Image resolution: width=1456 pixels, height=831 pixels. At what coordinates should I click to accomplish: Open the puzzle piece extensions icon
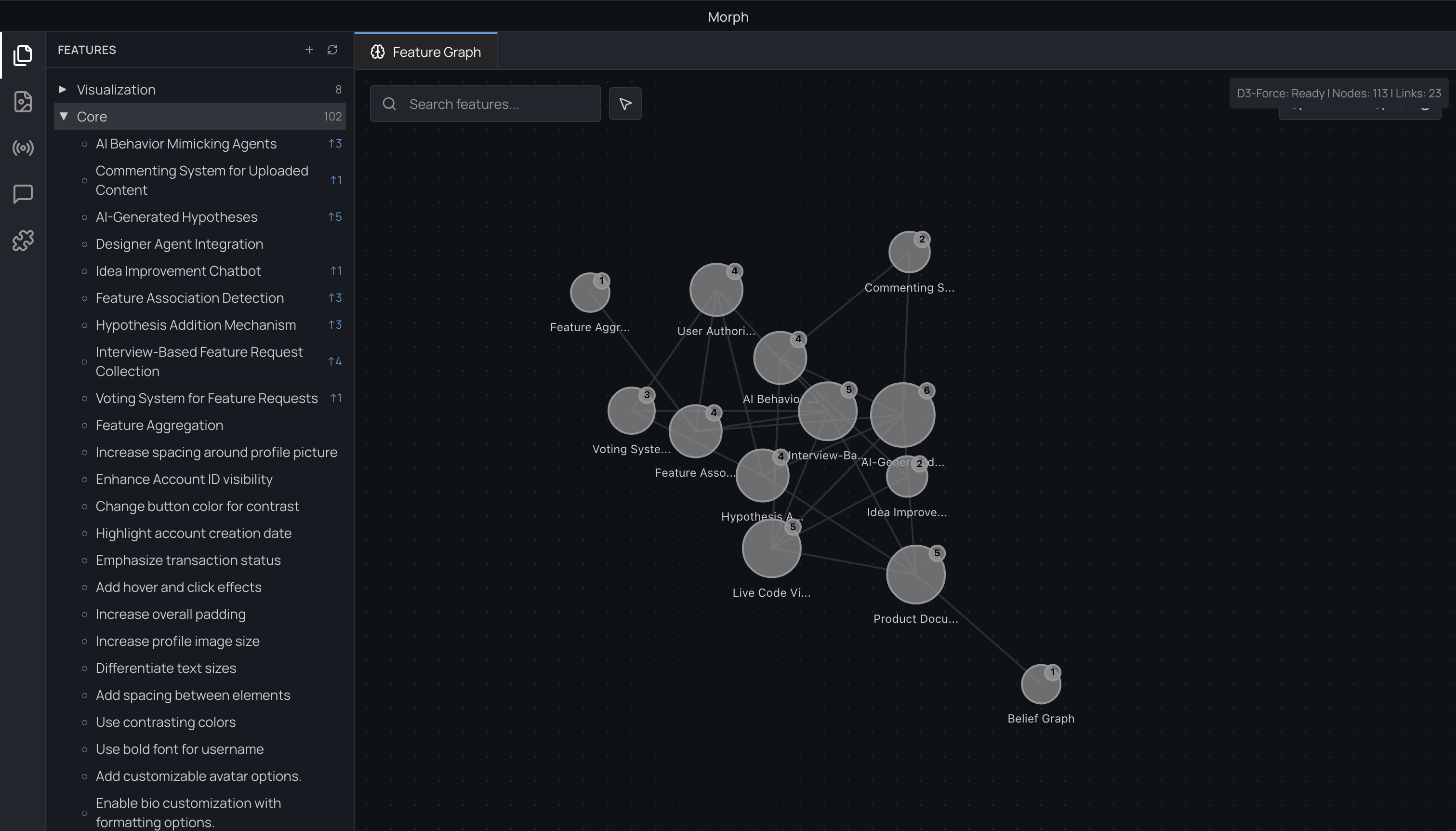(23, 240)
